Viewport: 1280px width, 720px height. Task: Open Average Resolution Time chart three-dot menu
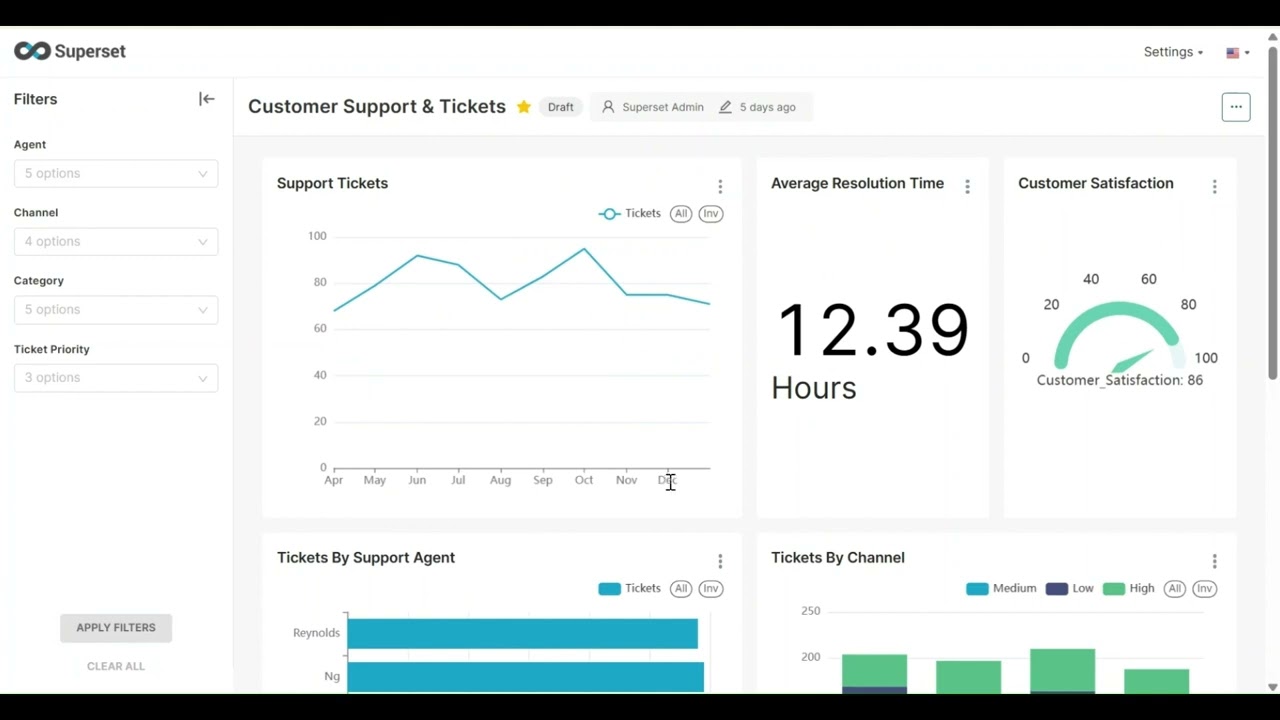tap(967, 187)
